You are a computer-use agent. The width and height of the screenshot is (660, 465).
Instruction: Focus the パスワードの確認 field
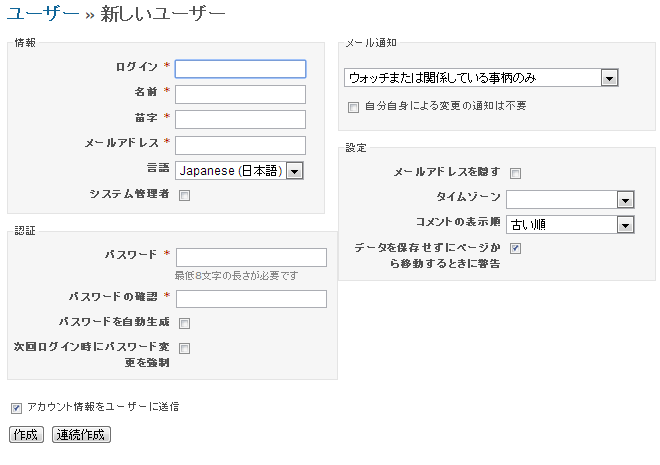click(251, 299)
